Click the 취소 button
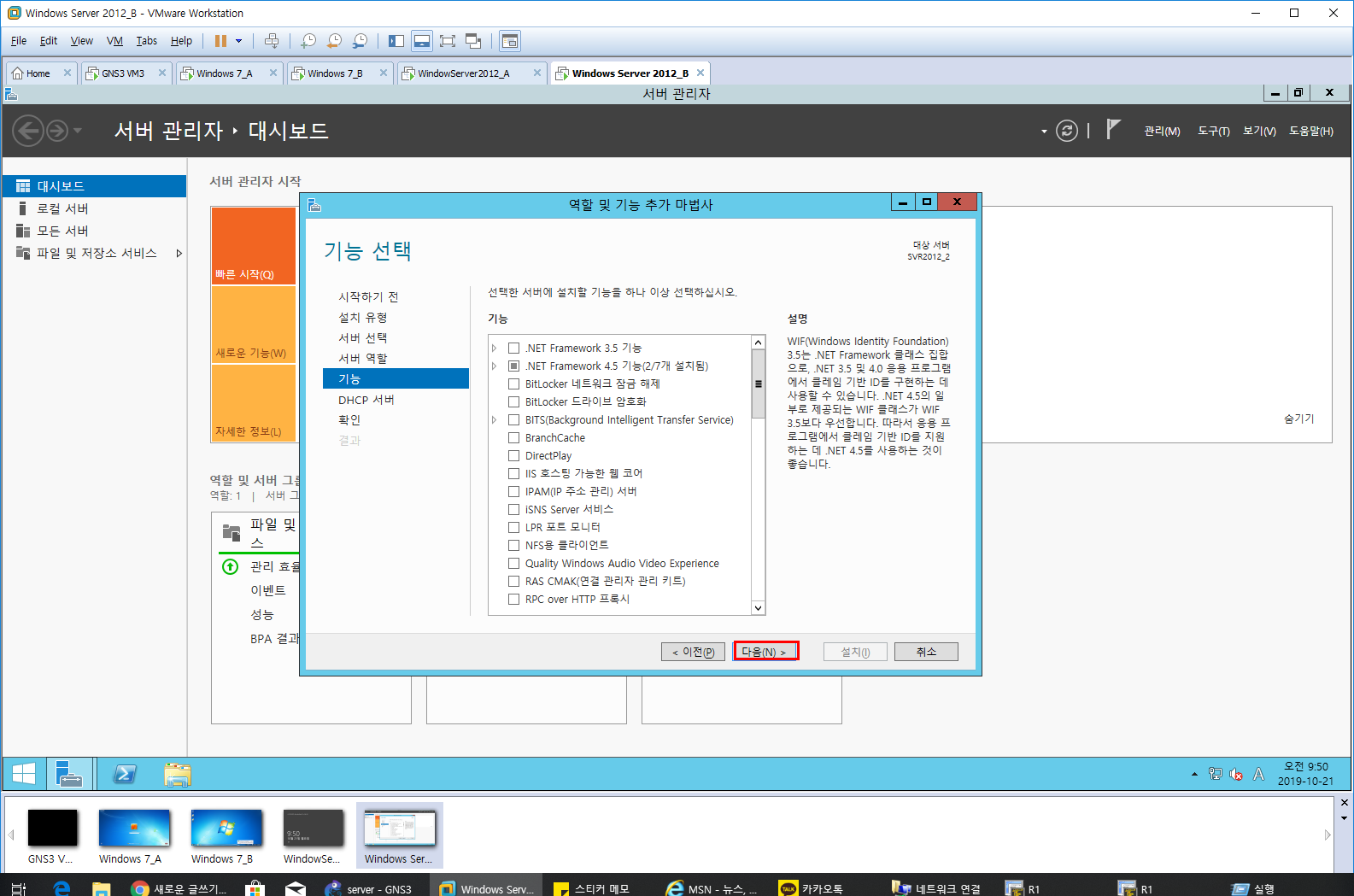1354x896 pixels. pos(926,652)
